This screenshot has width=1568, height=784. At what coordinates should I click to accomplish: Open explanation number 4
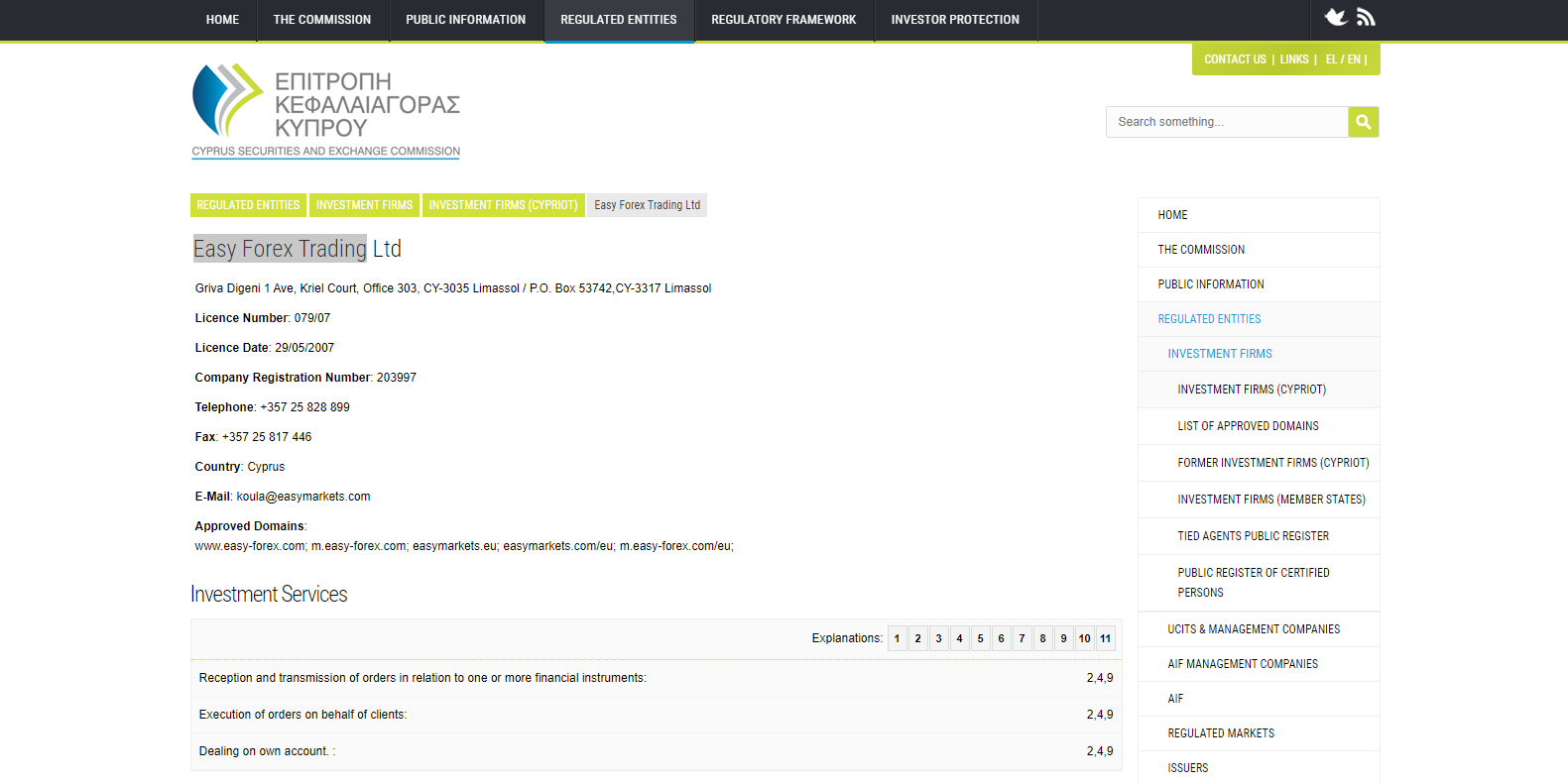959,638
